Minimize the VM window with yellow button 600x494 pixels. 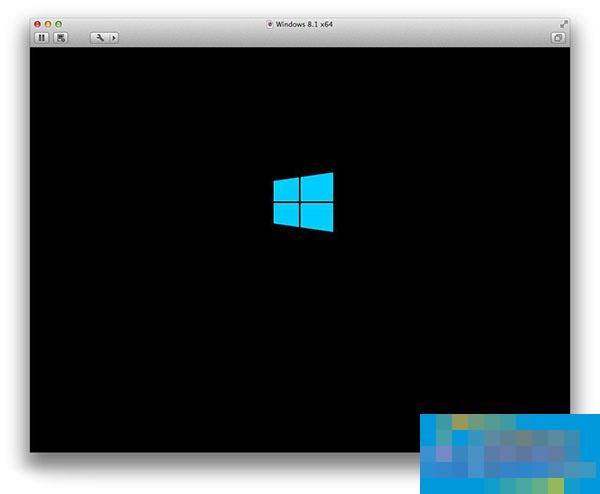[x=48, y=24]
